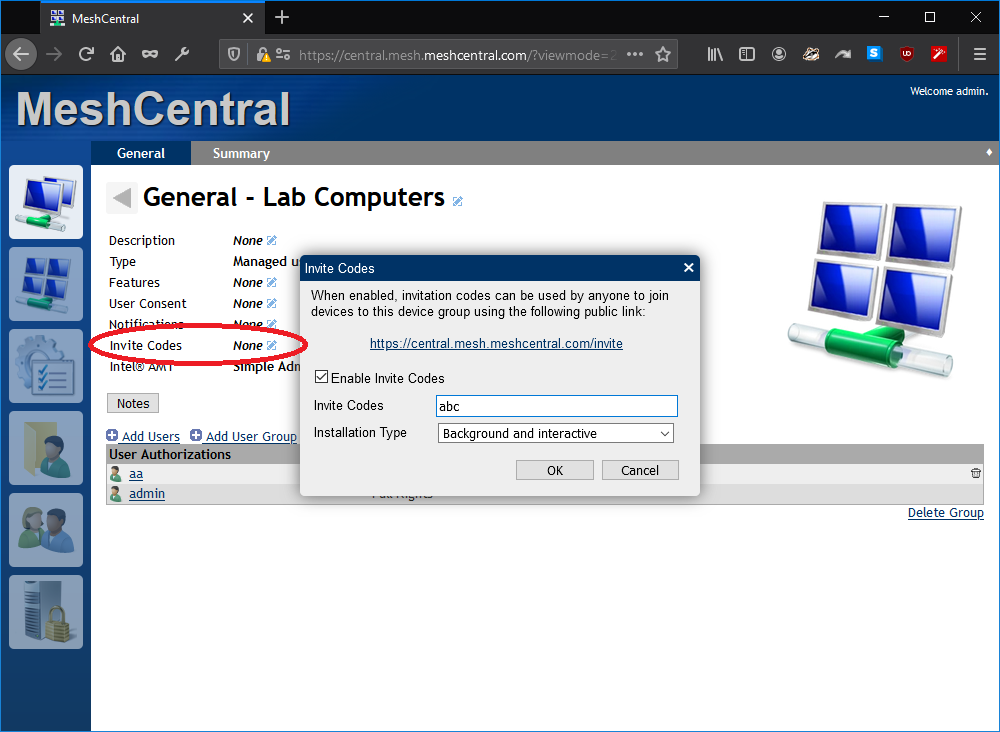This screenshot has height=732, width=1000.
Task: Open Firefox hamburger menu
Action: tap(980, 54)
